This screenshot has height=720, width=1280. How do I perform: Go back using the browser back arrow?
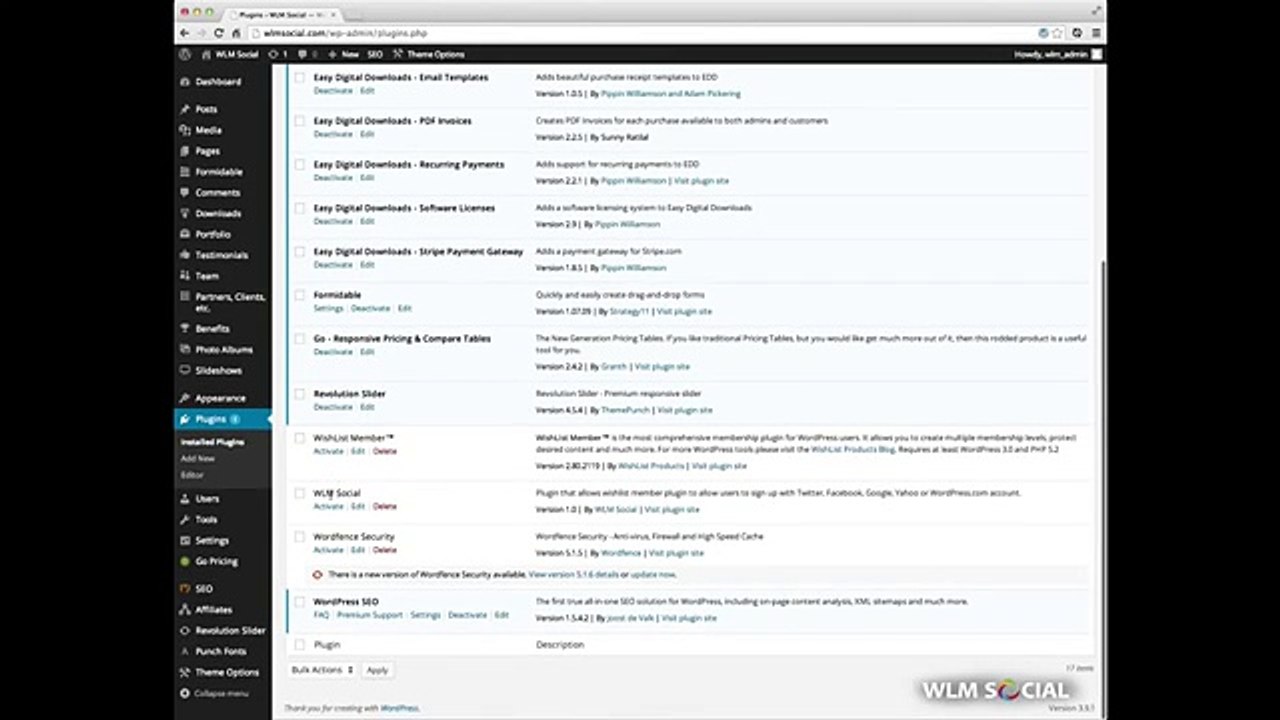coord(185,33)
